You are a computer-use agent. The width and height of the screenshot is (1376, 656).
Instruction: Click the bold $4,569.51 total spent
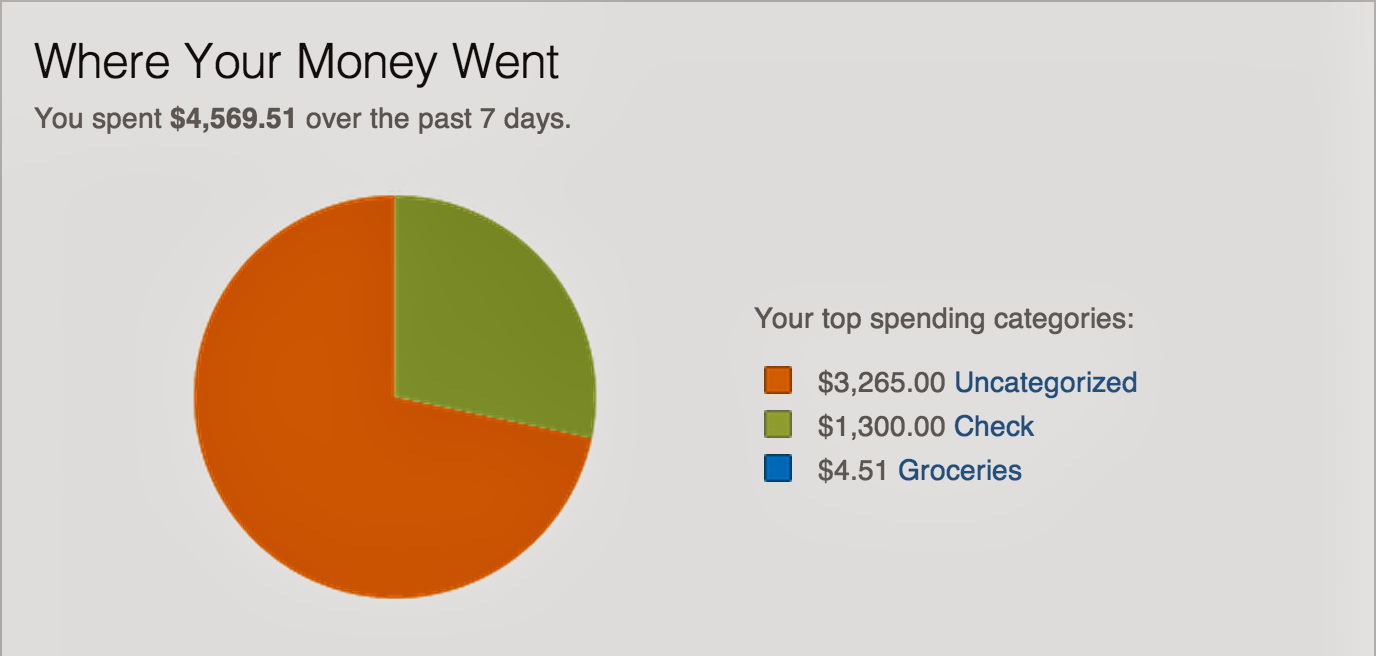[233, 119]
